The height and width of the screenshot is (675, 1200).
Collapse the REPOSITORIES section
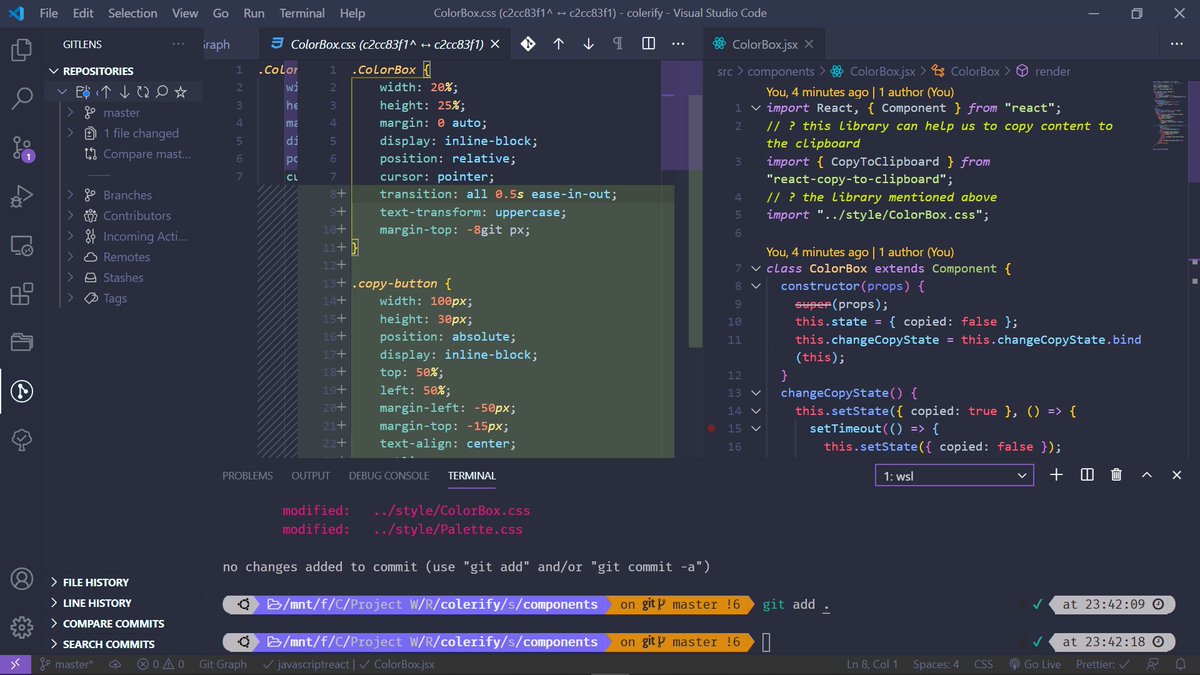54,71
